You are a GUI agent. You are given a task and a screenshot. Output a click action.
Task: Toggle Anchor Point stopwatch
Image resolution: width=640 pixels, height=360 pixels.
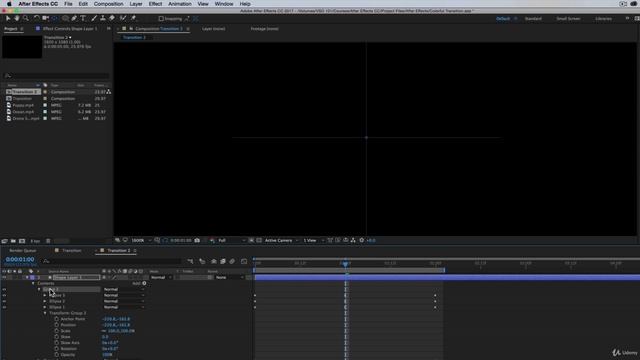point(56,319)
